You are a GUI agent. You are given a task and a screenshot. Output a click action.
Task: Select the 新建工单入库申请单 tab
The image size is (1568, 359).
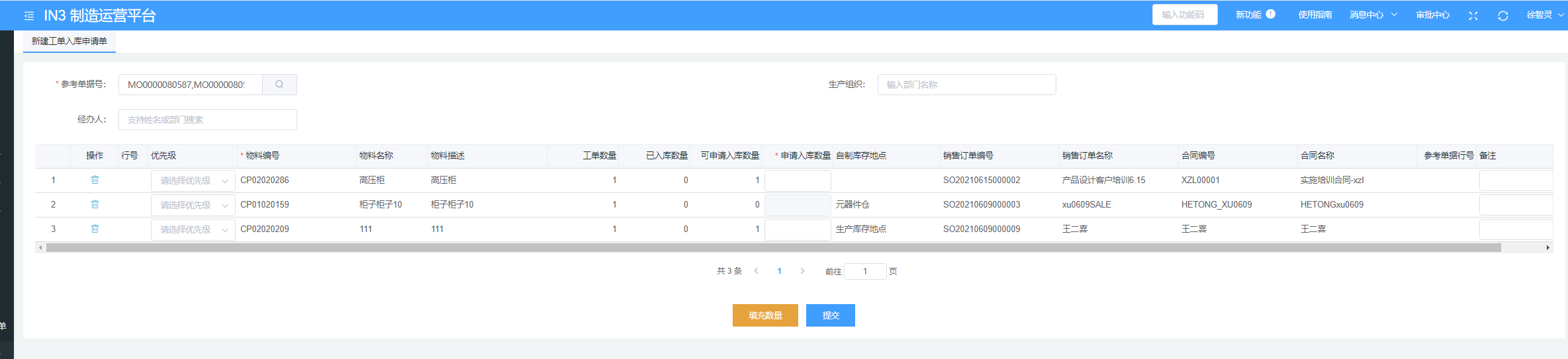point(69,41)
